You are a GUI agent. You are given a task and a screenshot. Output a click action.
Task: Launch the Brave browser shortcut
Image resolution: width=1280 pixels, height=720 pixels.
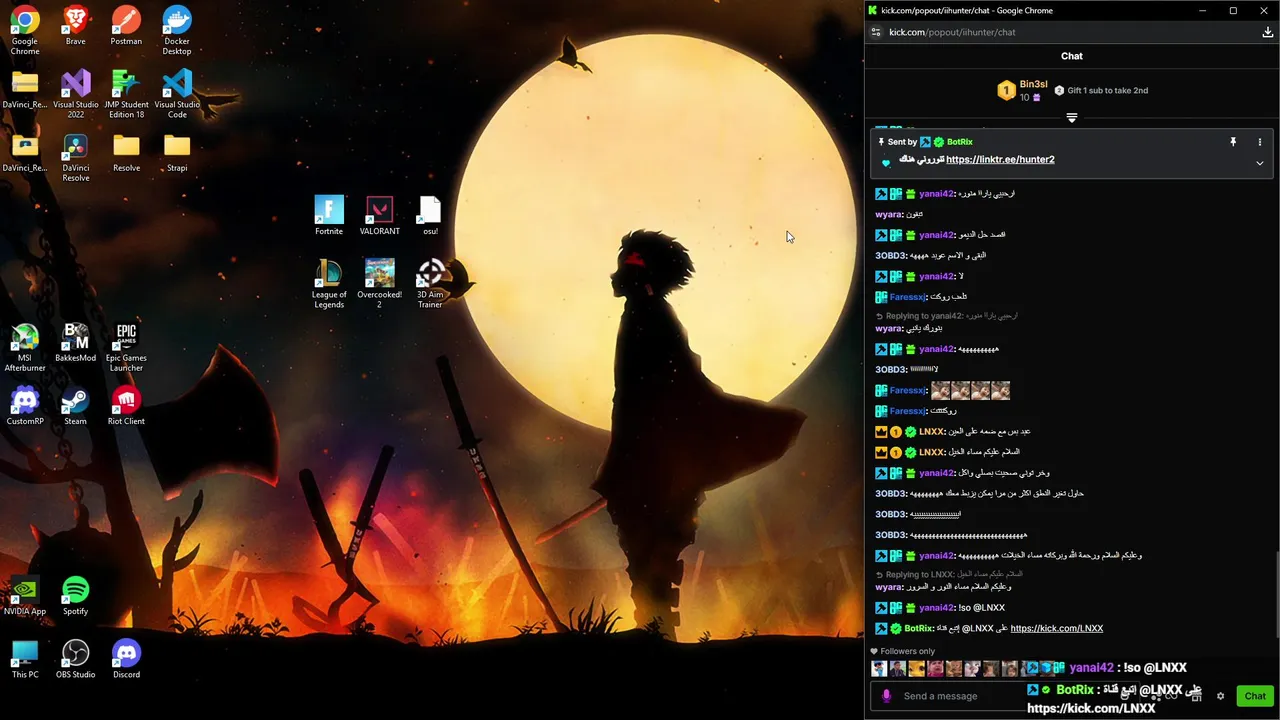[x=75, y=26]
